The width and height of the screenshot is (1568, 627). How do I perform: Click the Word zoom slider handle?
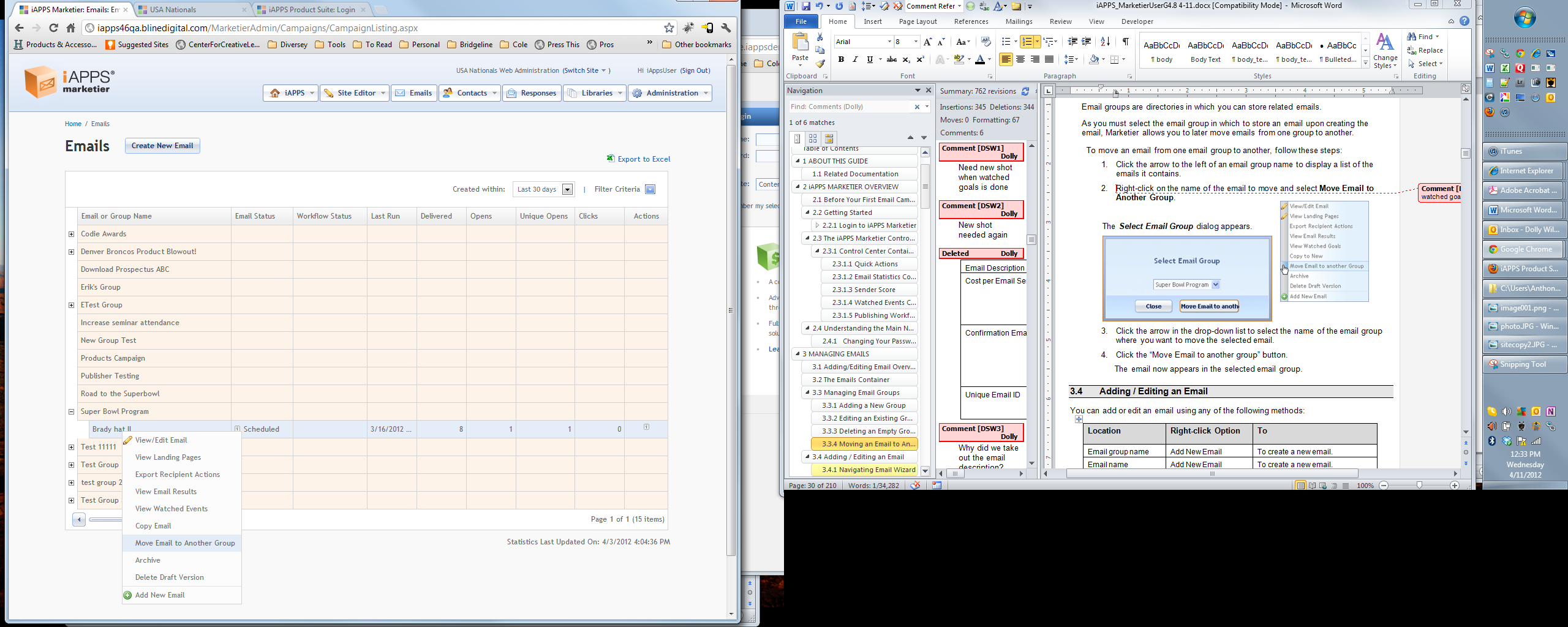1419,485
